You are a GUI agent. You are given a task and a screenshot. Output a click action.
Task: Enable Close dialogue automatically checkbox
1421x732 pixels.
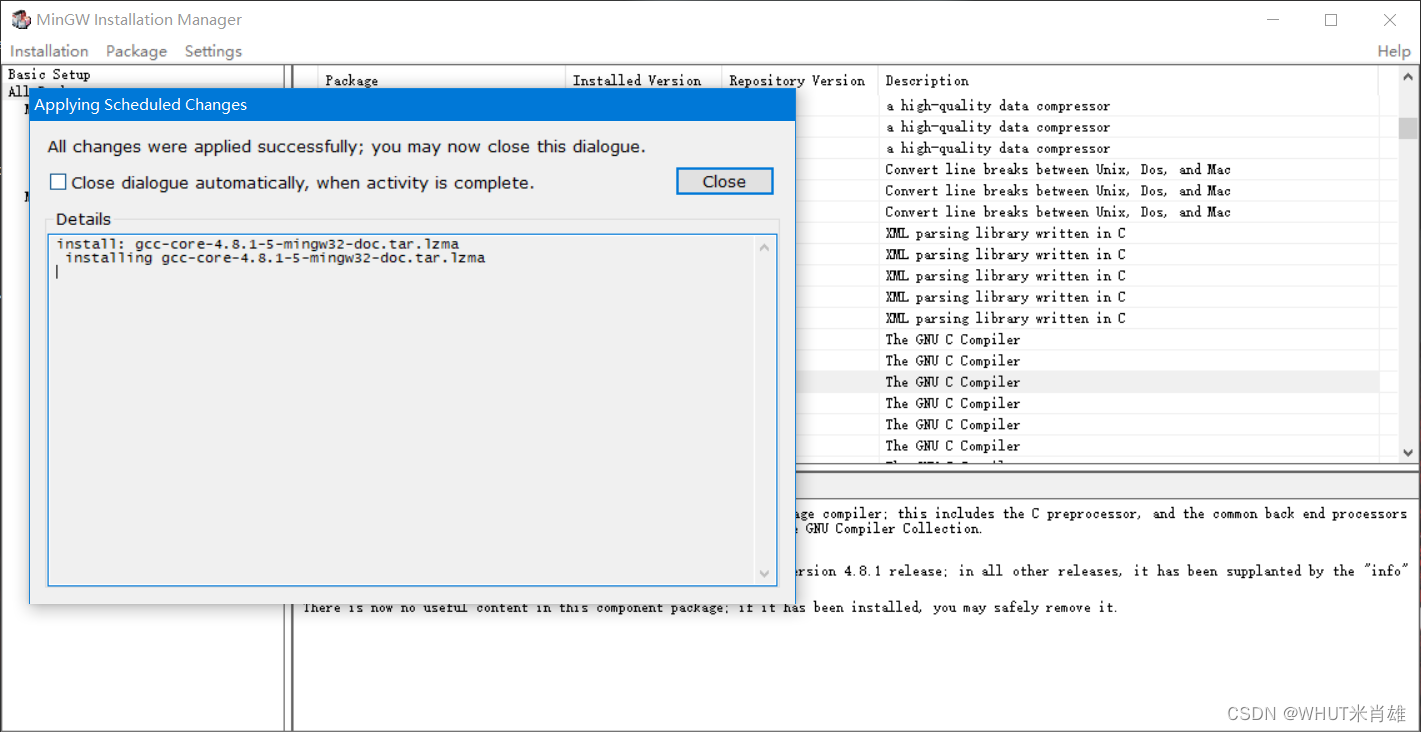pyautogui.click(x=58, y=182)
